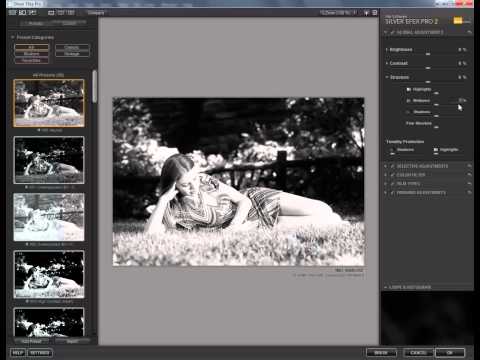Click the Shadows icon under Structure
Viewport: 480px width, 360px height.
[x=408, y=112]
